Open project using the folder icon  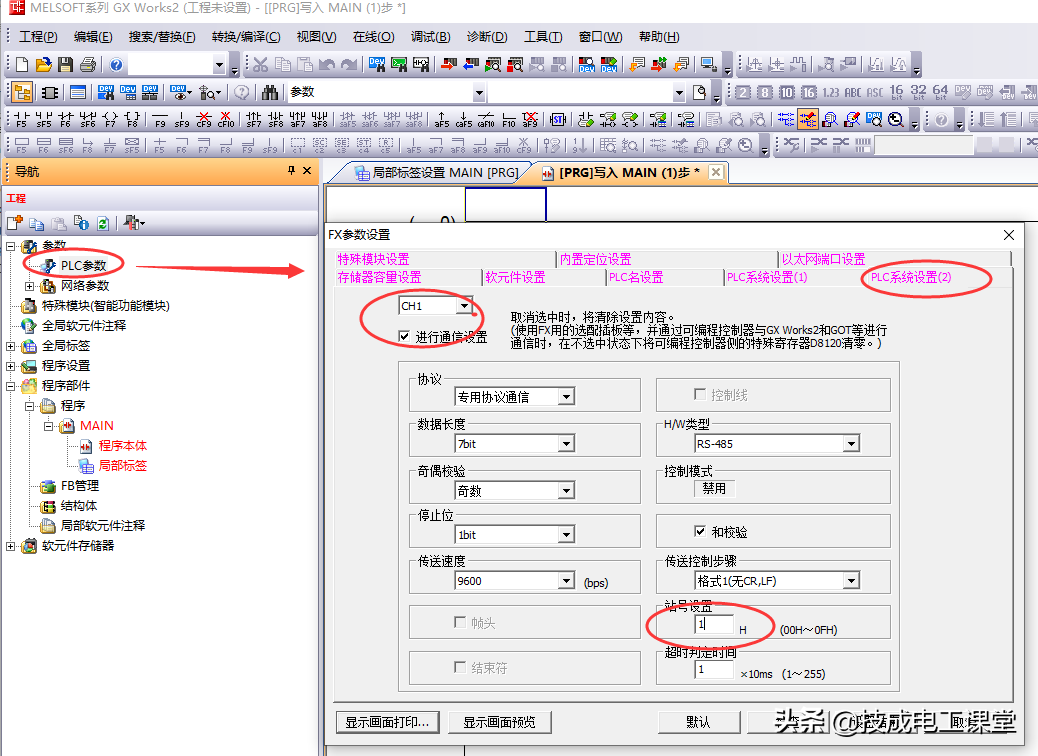pyautogui.click(x=43, y=65)
